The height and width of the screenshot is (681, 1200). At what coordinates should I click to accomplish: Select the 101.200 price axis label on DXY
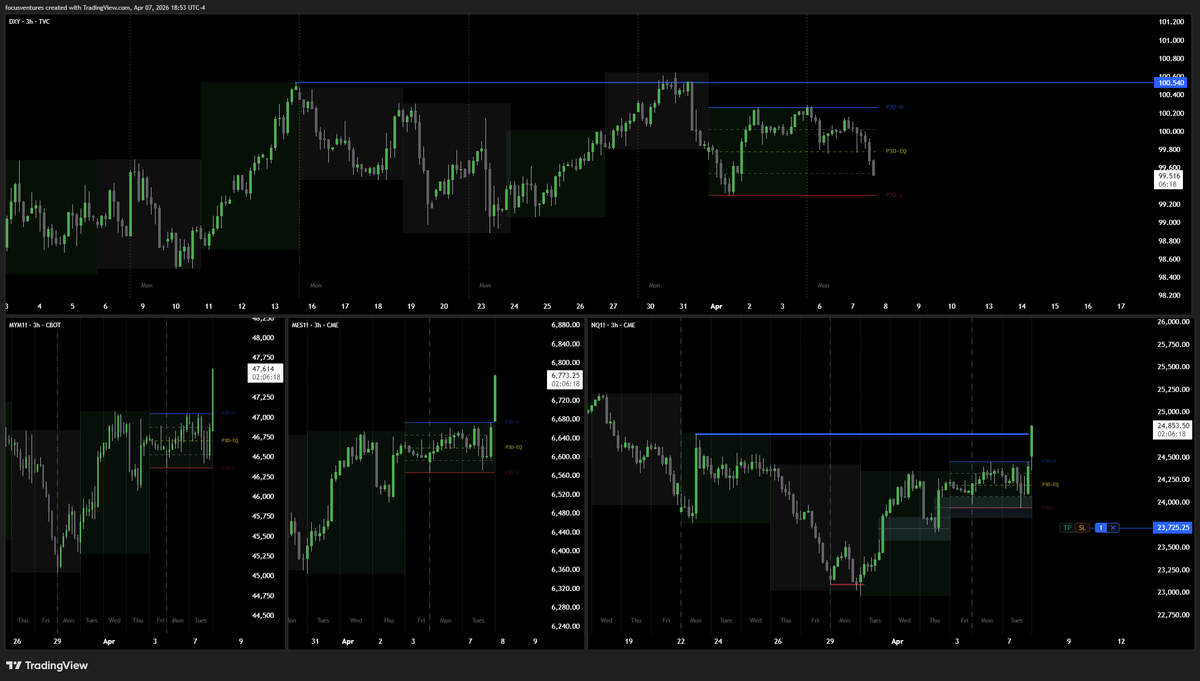pos(1171,22)
